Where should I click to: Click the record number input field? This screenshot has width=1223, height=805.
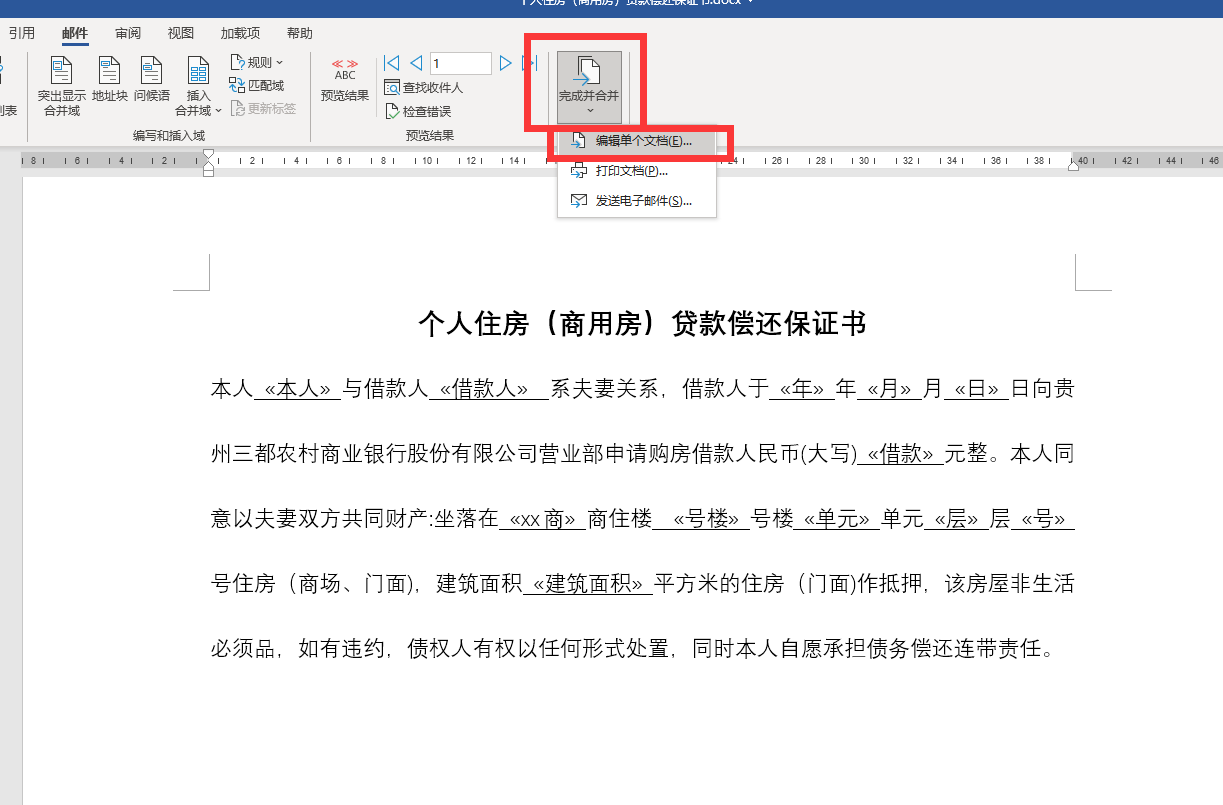pos(461,63)
